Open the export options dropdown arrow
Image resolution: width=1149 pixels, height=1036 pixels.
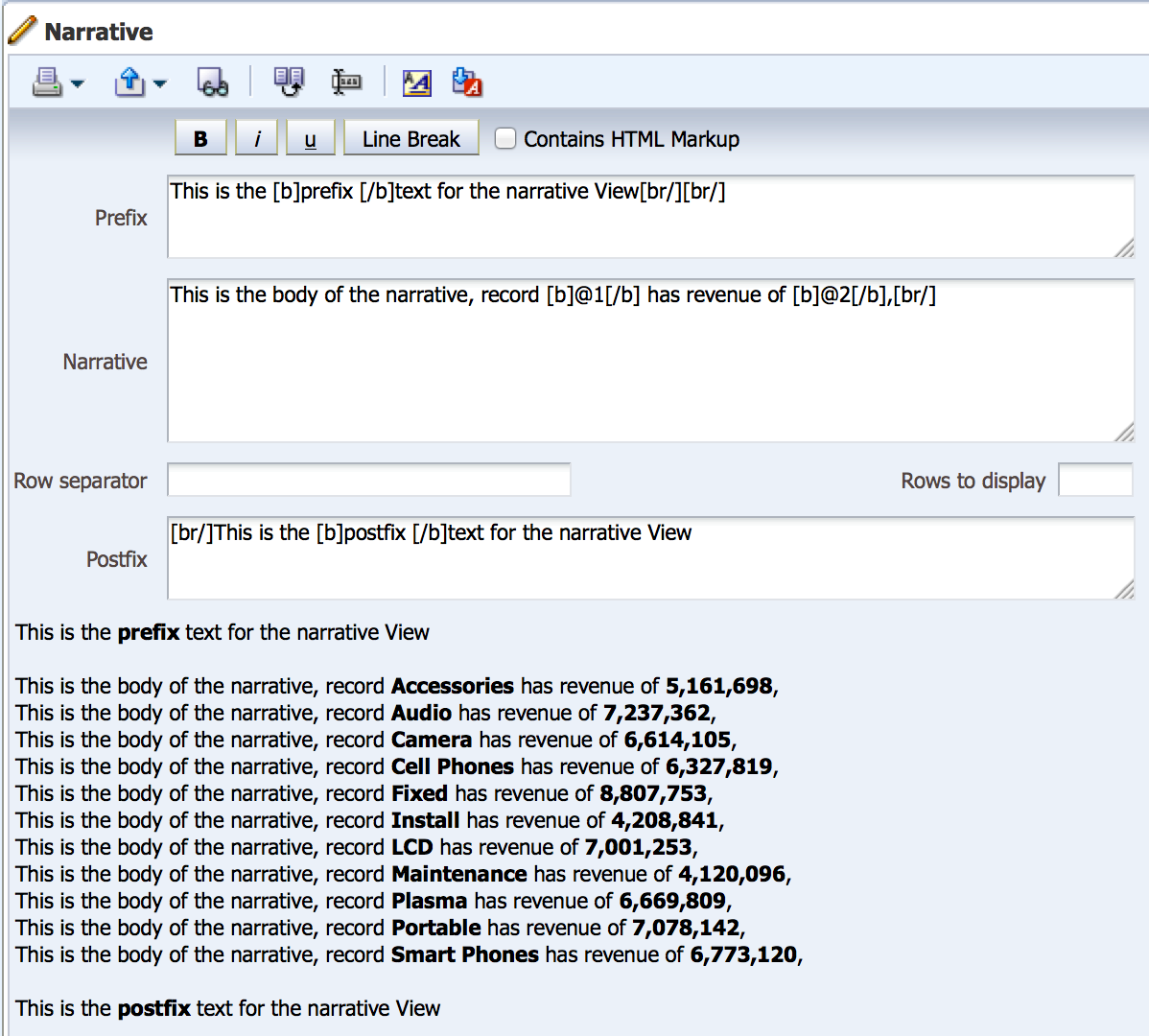click(160, 83)
